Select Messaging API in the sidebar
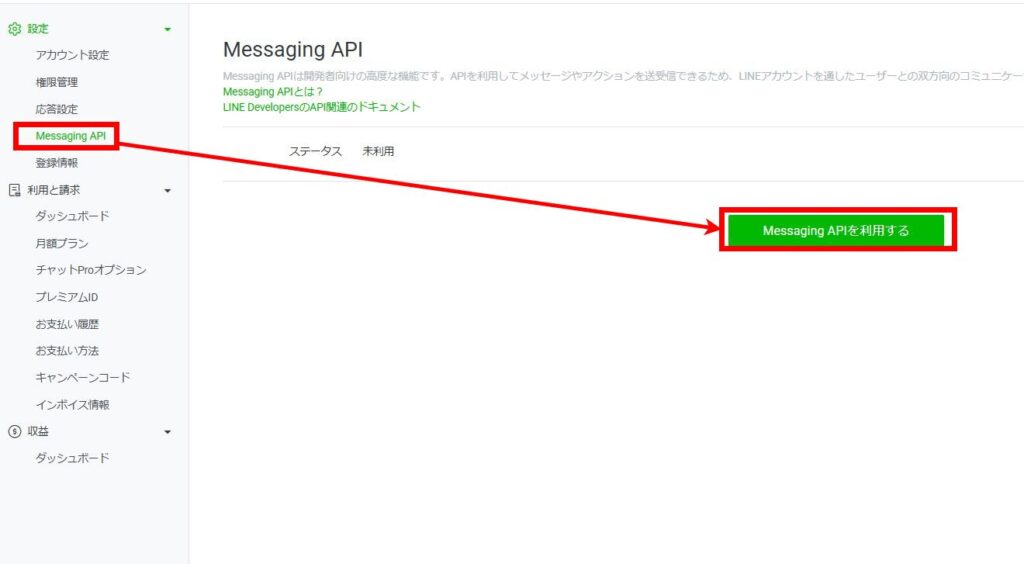Viewport: 1024px width, 564px height. pos(70,136)
